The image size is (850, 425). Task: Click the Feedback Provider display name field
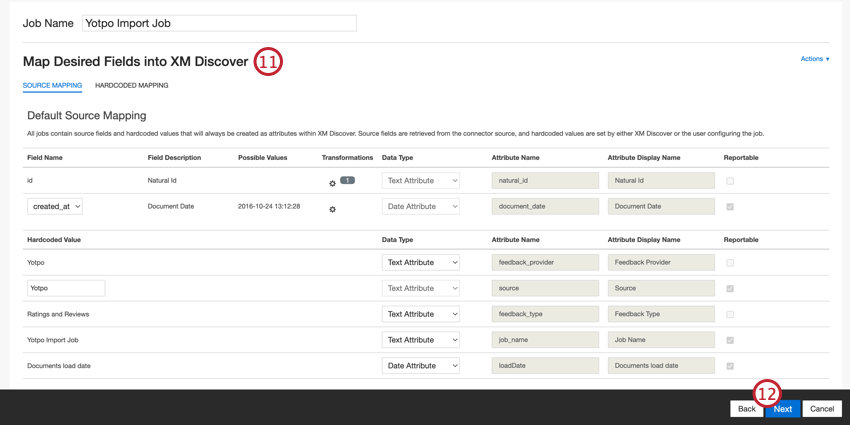click(661, 262)
